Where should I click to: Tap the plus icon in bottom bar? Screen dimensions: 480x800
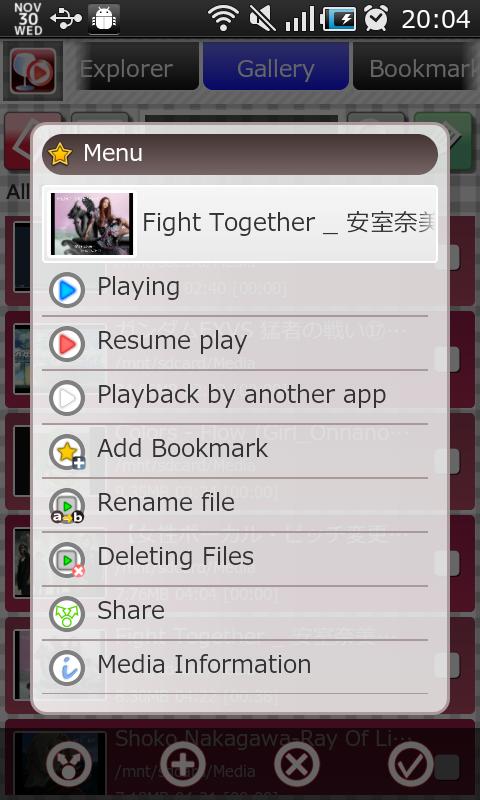[183, 764]
